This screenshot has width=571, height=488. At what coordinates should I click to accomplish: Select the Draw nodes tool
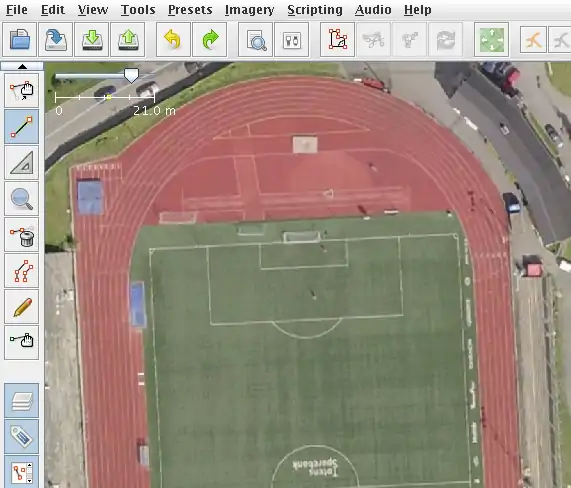point(21,126)
